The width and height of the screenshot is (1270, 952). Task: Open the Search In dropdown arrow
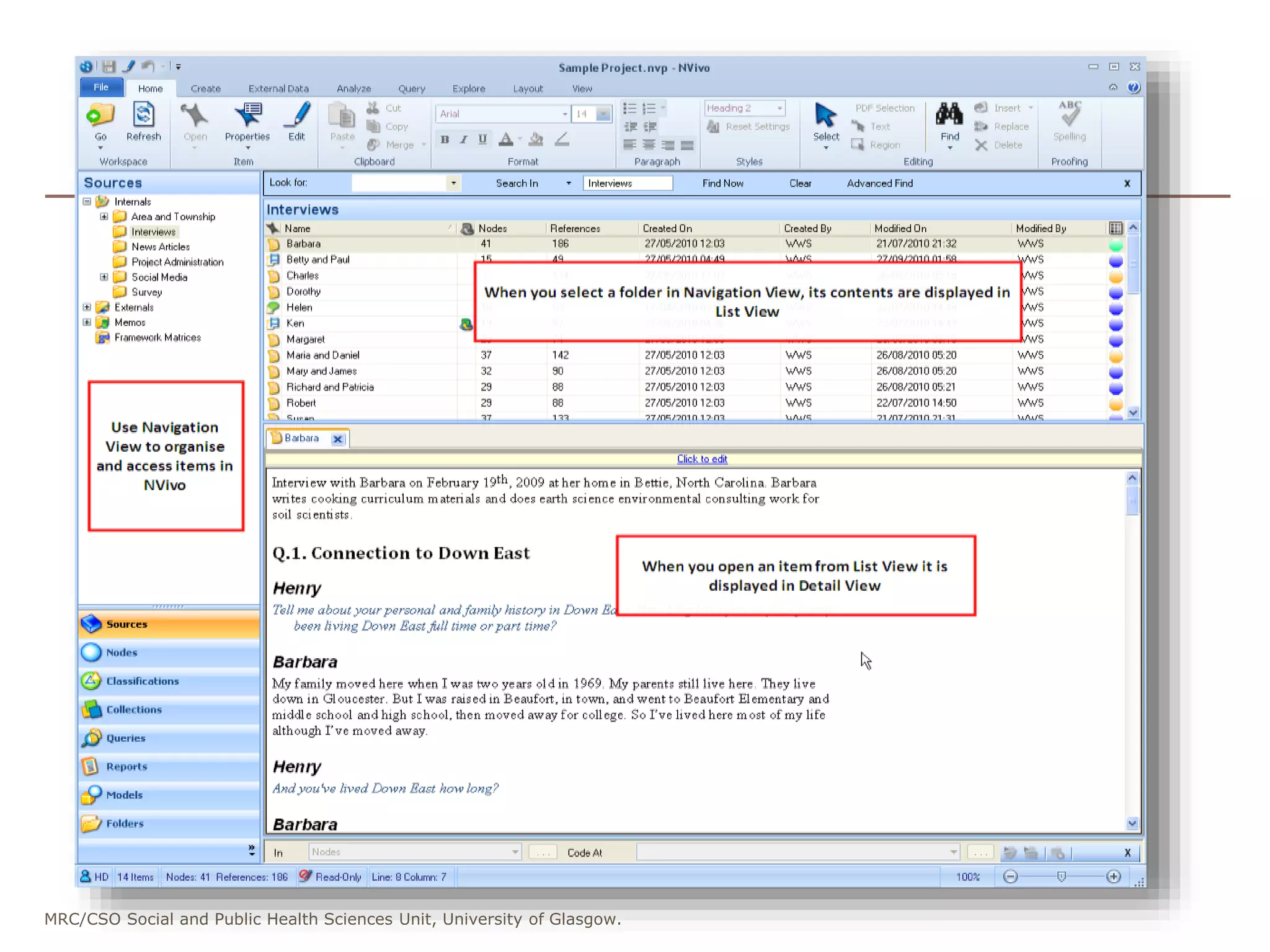[x=568, y=183]
